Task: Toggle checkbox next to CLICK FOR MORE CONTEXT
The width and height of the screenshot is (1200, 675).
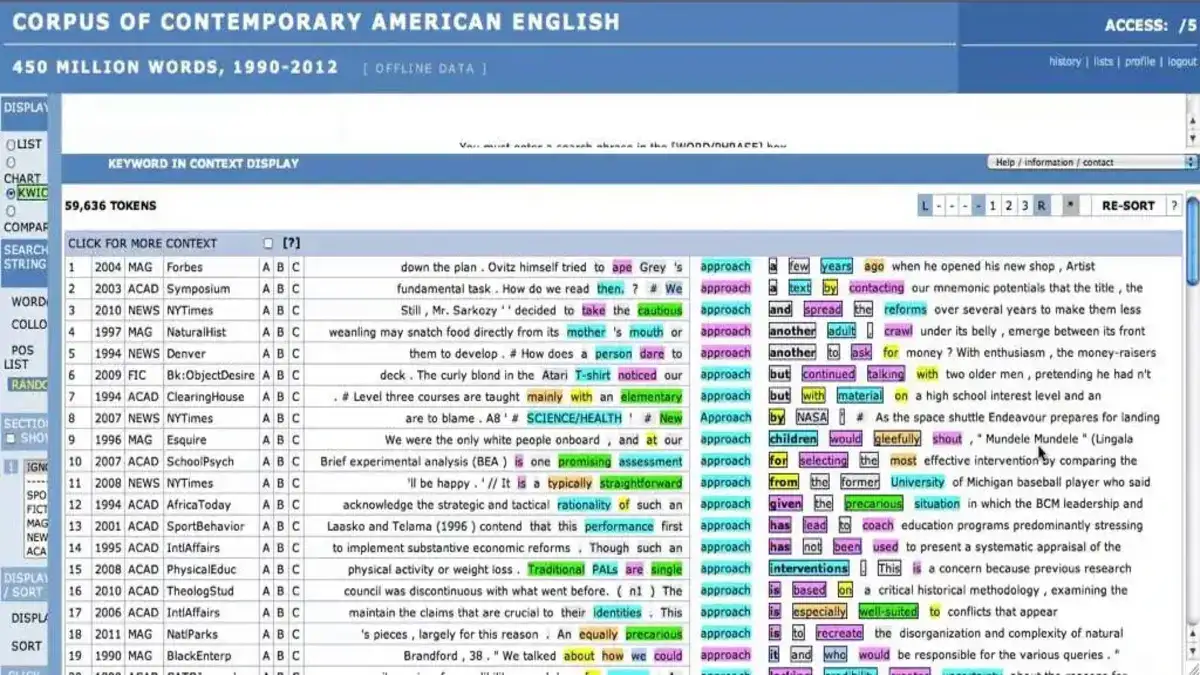Action: coord(268,242)
